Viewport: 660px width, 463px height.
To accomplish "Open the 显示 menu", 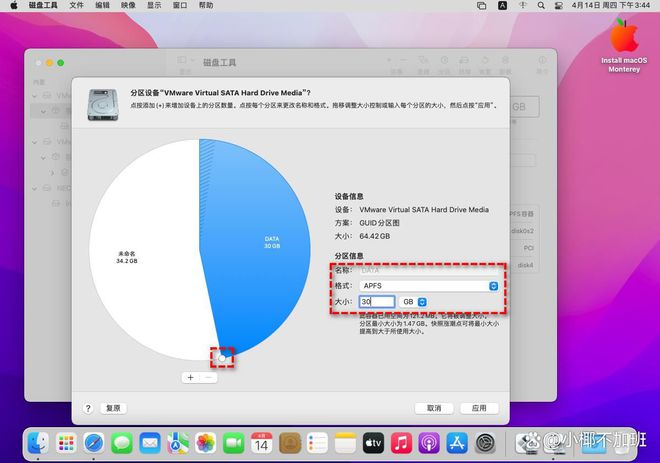I will coord(154,5).
